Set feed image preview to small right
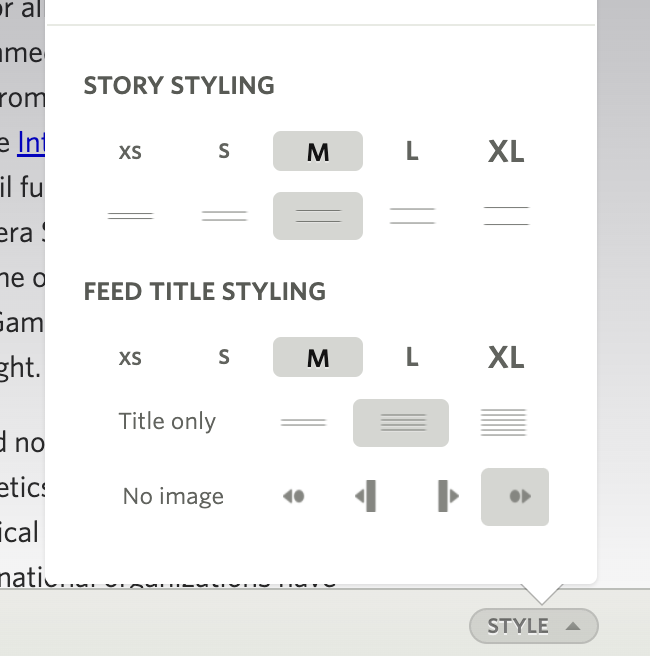 point(515,497)
